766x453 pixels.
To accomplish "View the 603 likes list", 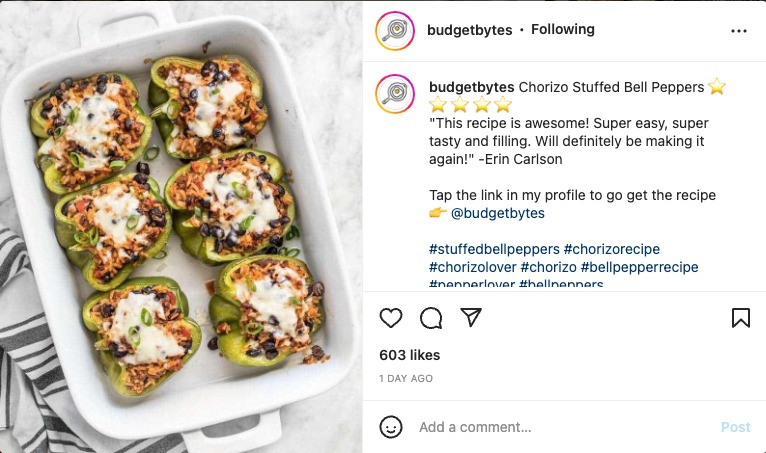I will [410, 355].
